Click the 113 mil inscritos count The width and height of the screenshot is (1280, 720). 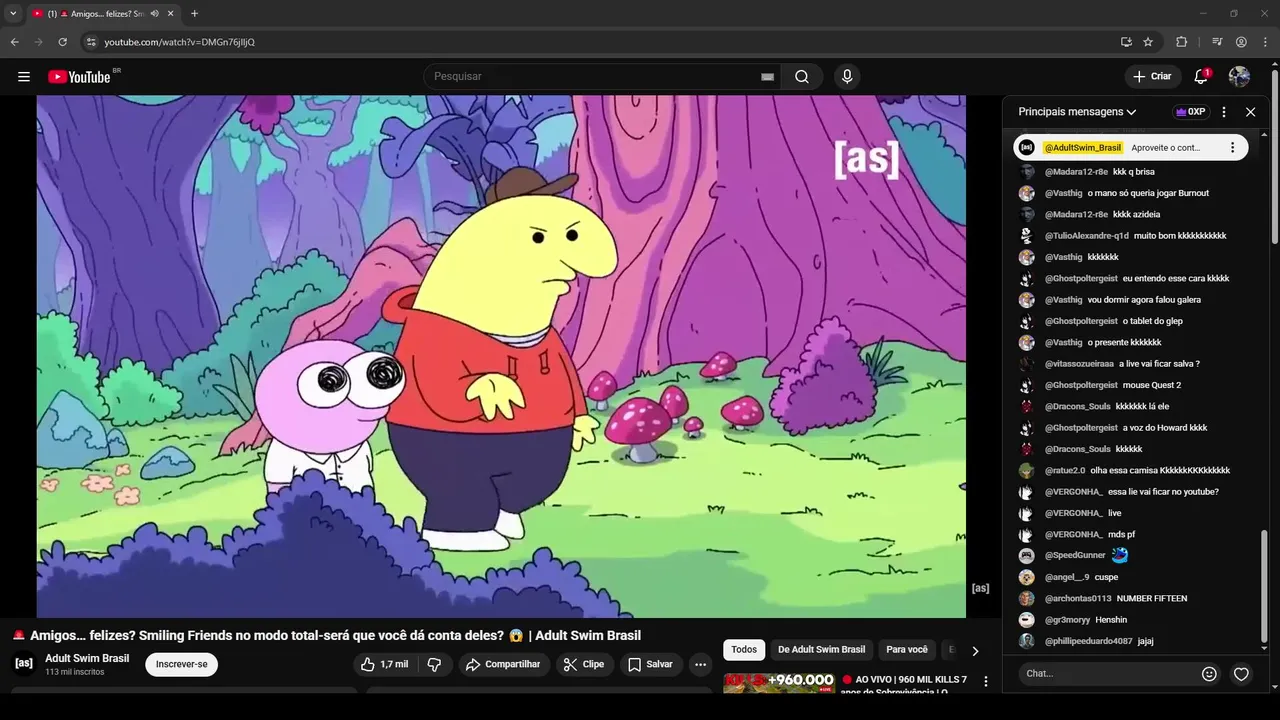pos(74,672)
